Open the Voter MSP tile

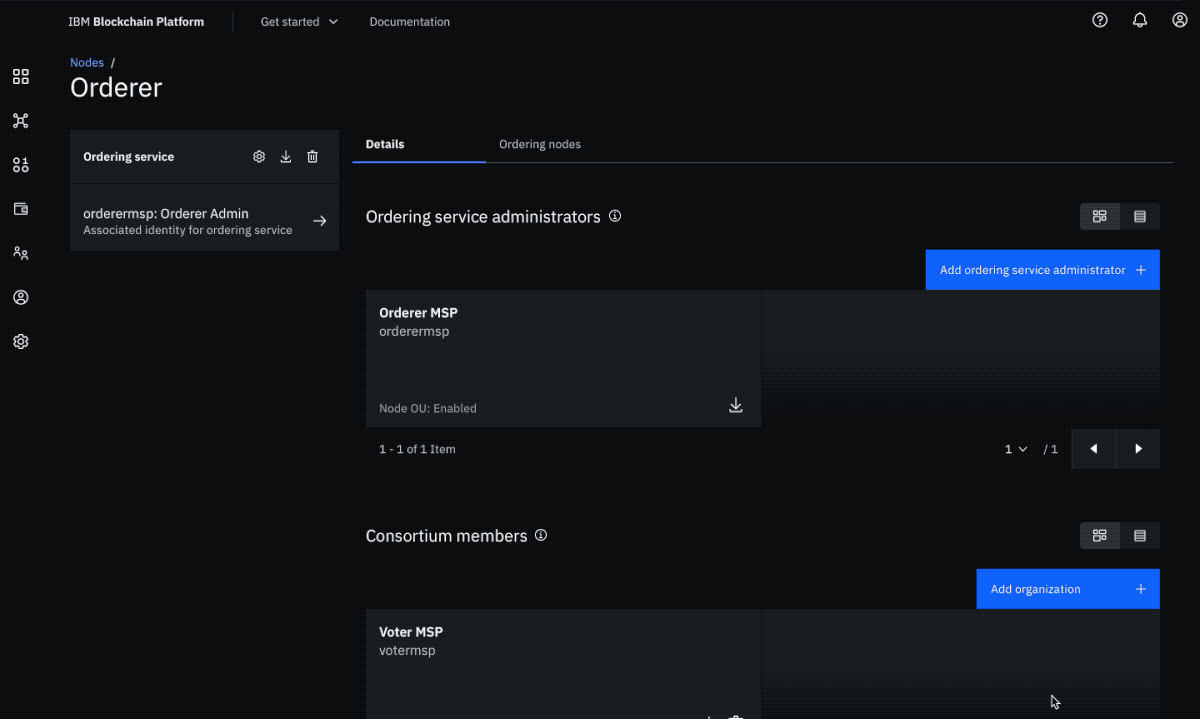point(564,664)
